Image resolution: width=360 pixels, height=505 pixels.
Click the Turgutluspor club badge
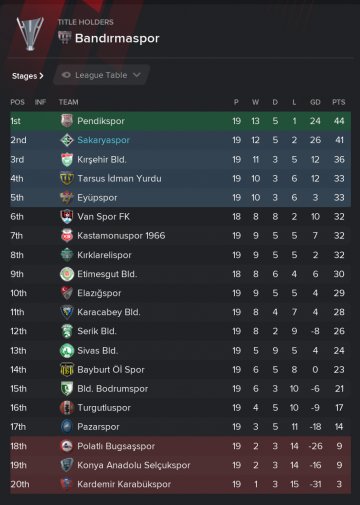click(67, 408)
